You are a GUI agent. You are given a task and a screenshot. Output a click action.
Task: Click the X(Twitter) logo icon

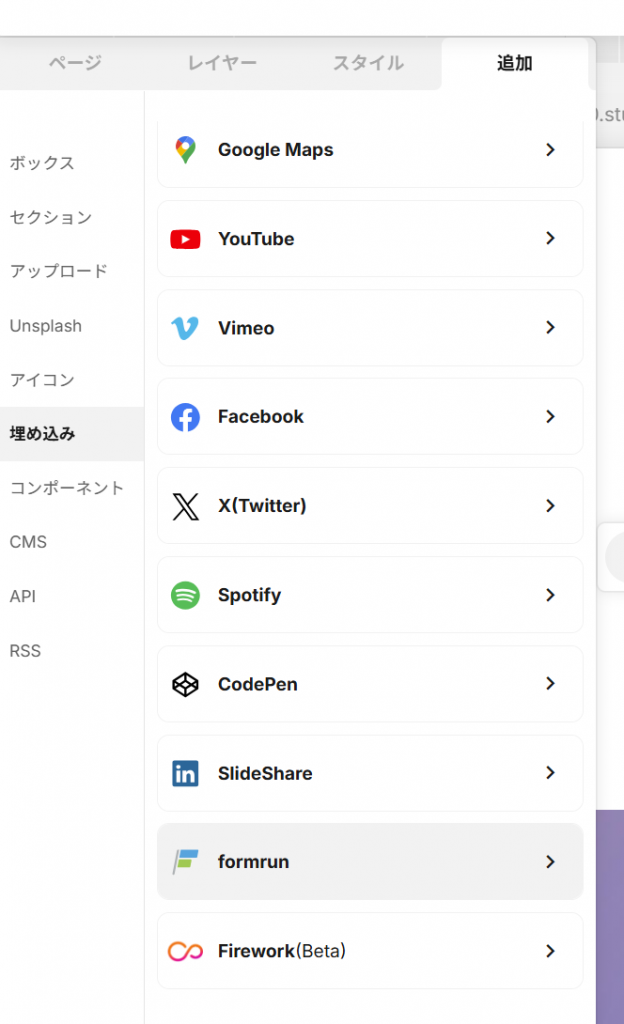pos(187,506)
